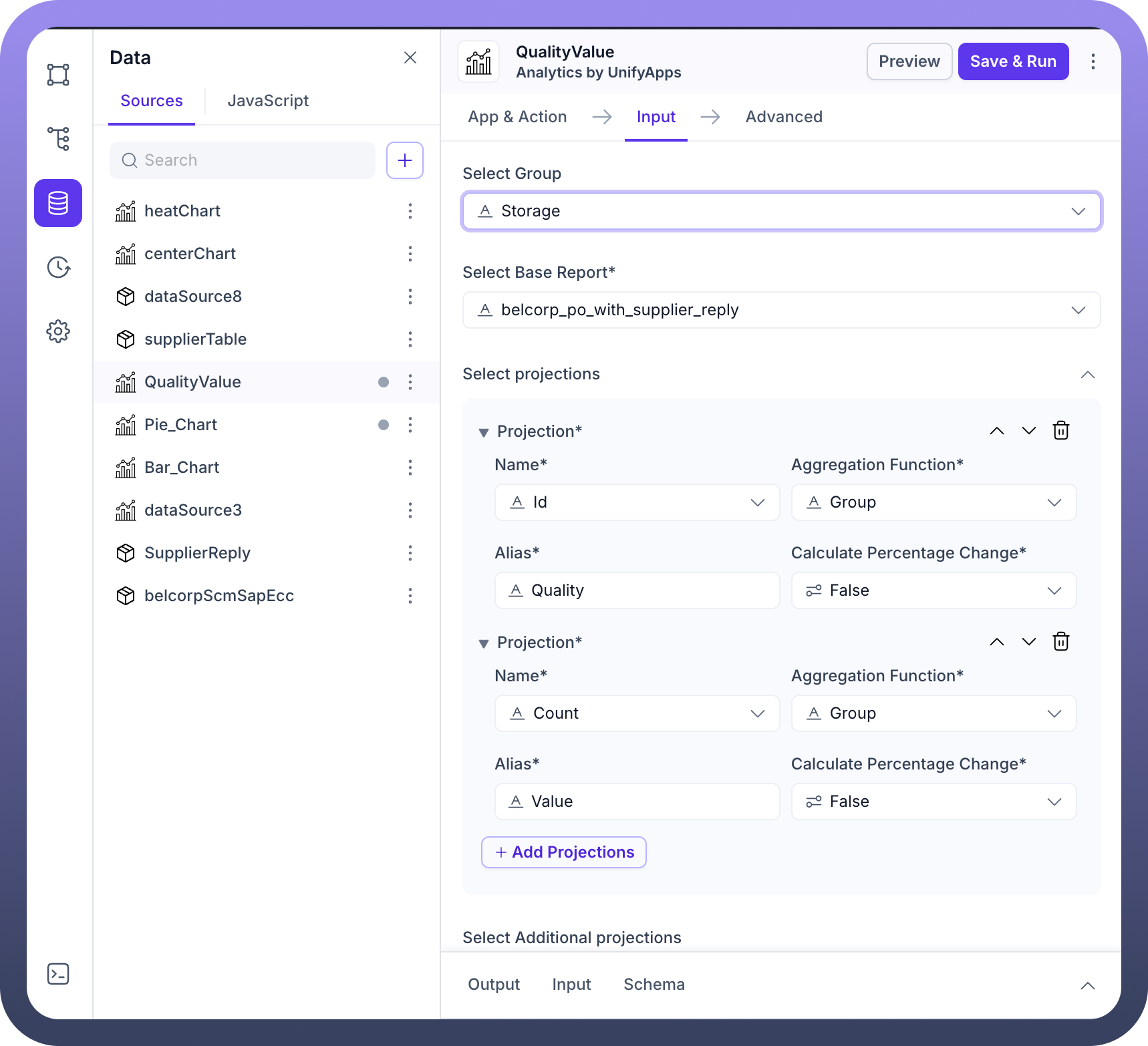Screen dimensions: 1148x1046
Task: Open the Name dropdown showing Id
Action: [x=637, y=502]
